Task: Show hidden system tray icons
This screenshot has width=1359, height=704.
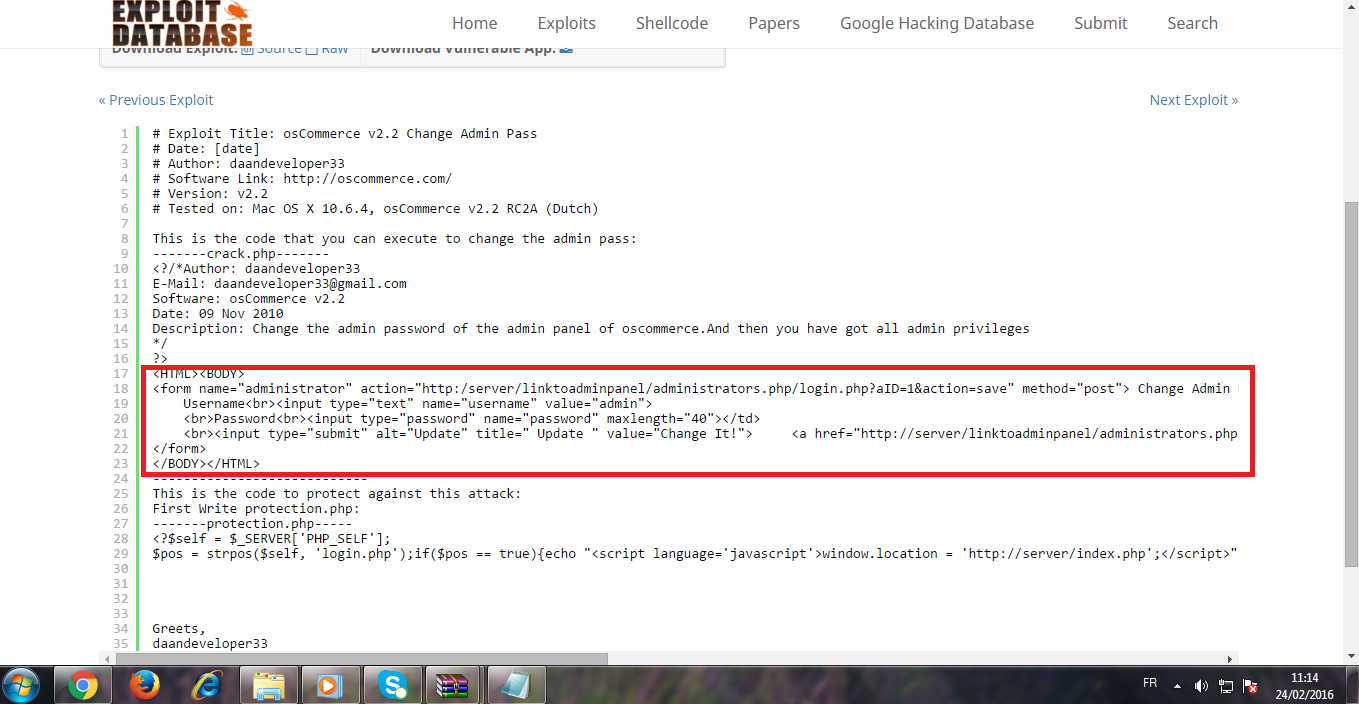Action: 1177,686
